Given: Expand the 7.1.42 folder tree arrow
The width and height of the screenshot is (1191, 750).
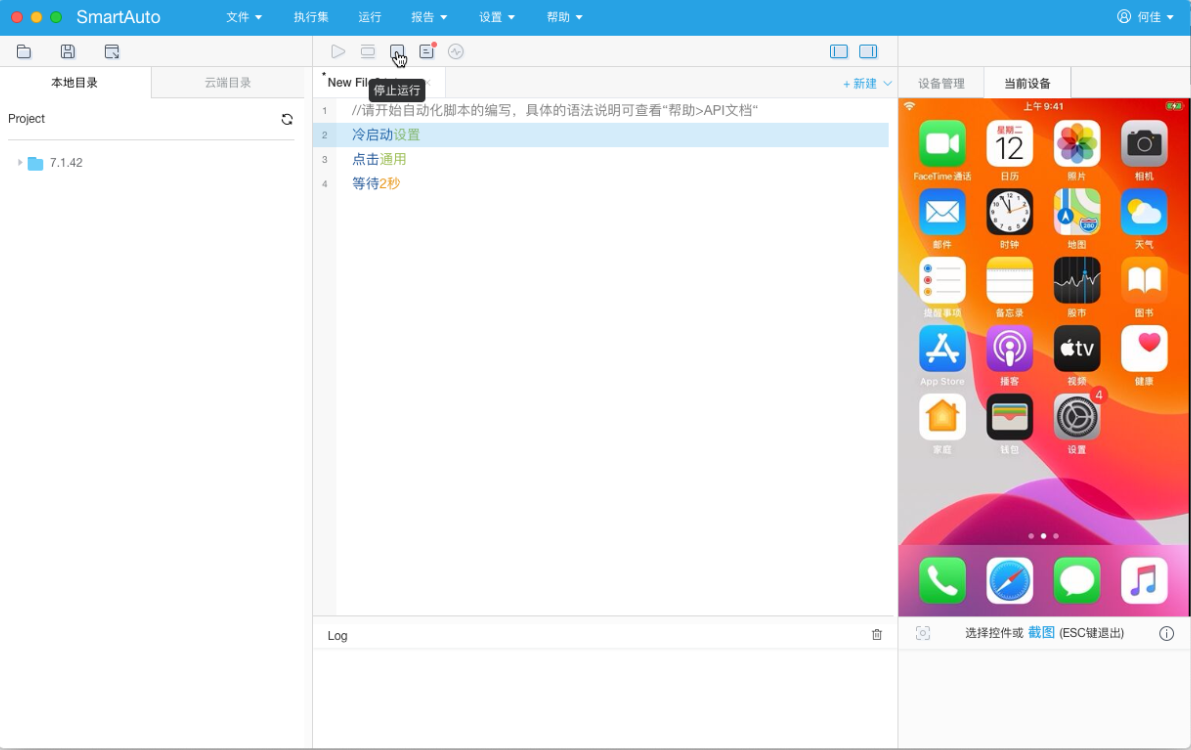Looking at the screenshot, I should [20, 163].
